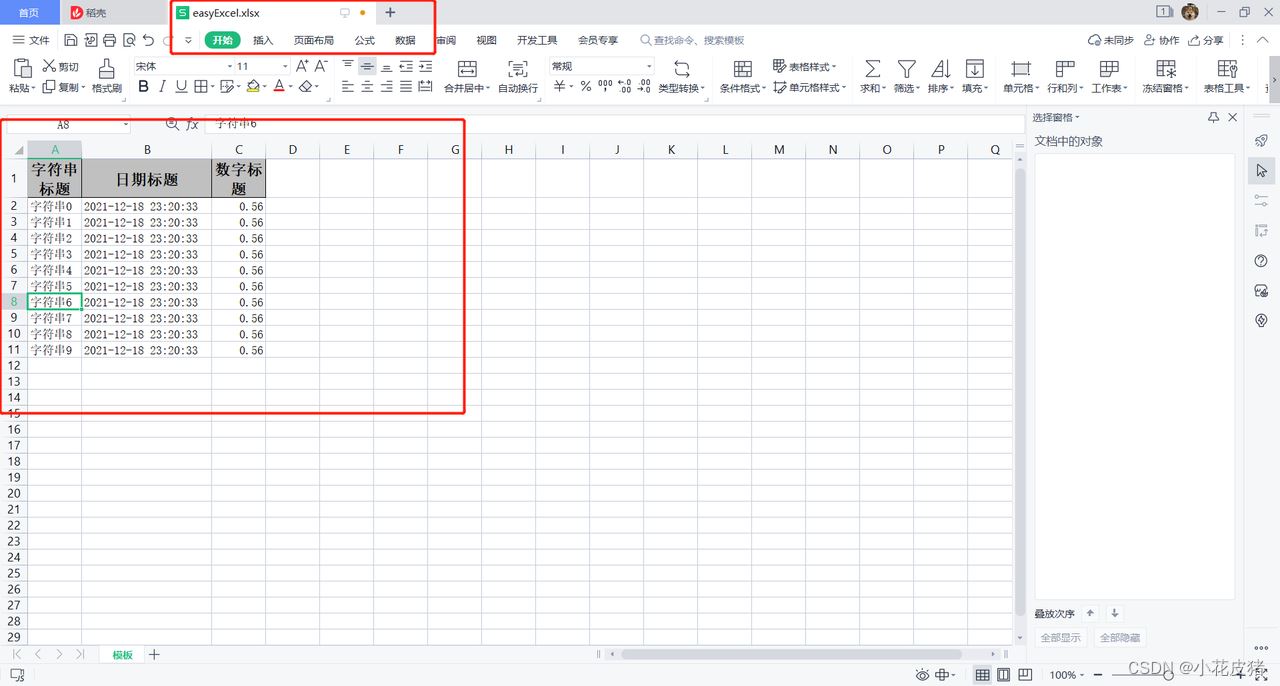Click the Print icon in quick toolbar
Image resolution: width=1280 pixels, height=686 pixels.
point(109,40)
